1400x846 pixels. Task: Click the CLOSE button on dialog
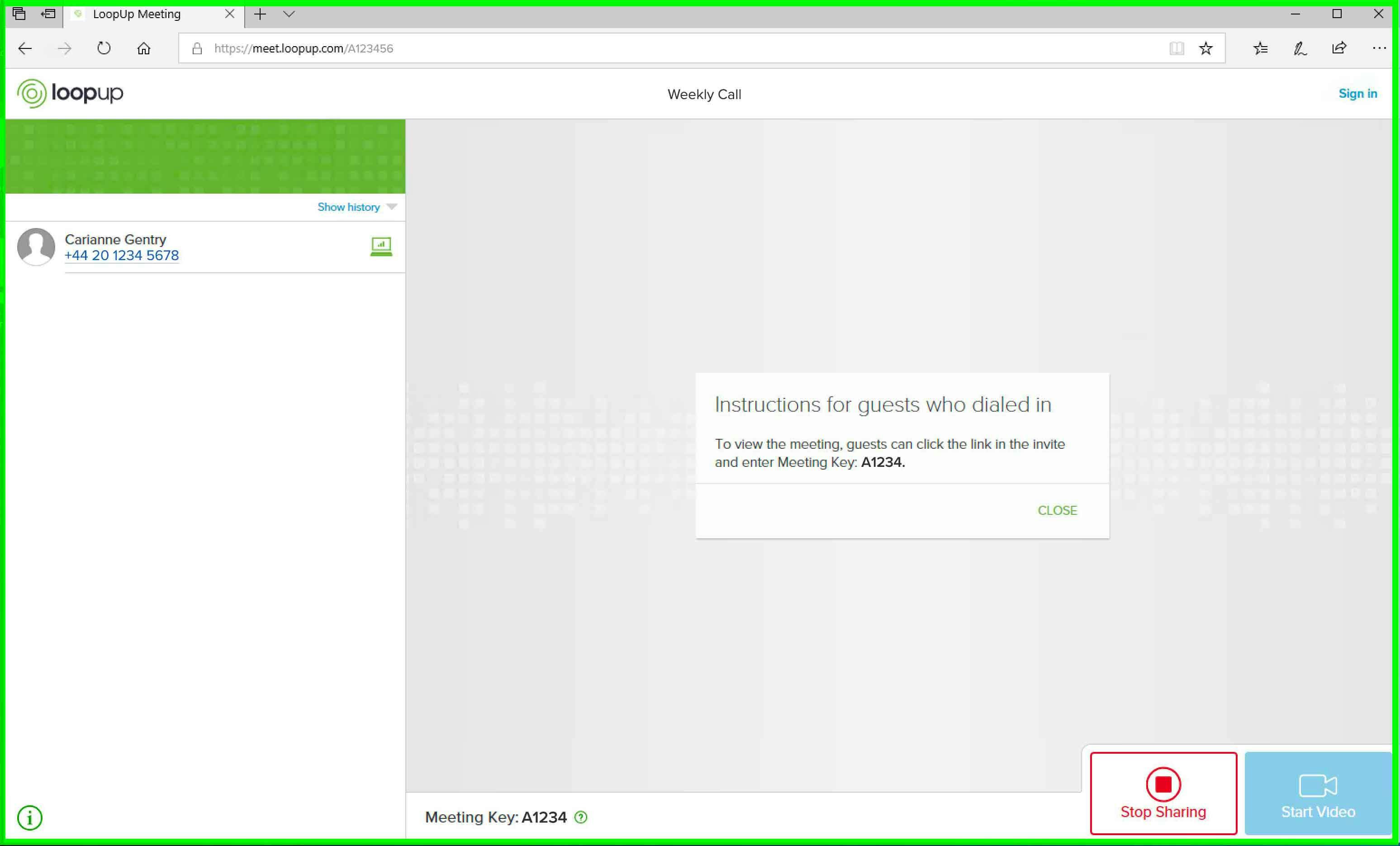(1057, 510)
